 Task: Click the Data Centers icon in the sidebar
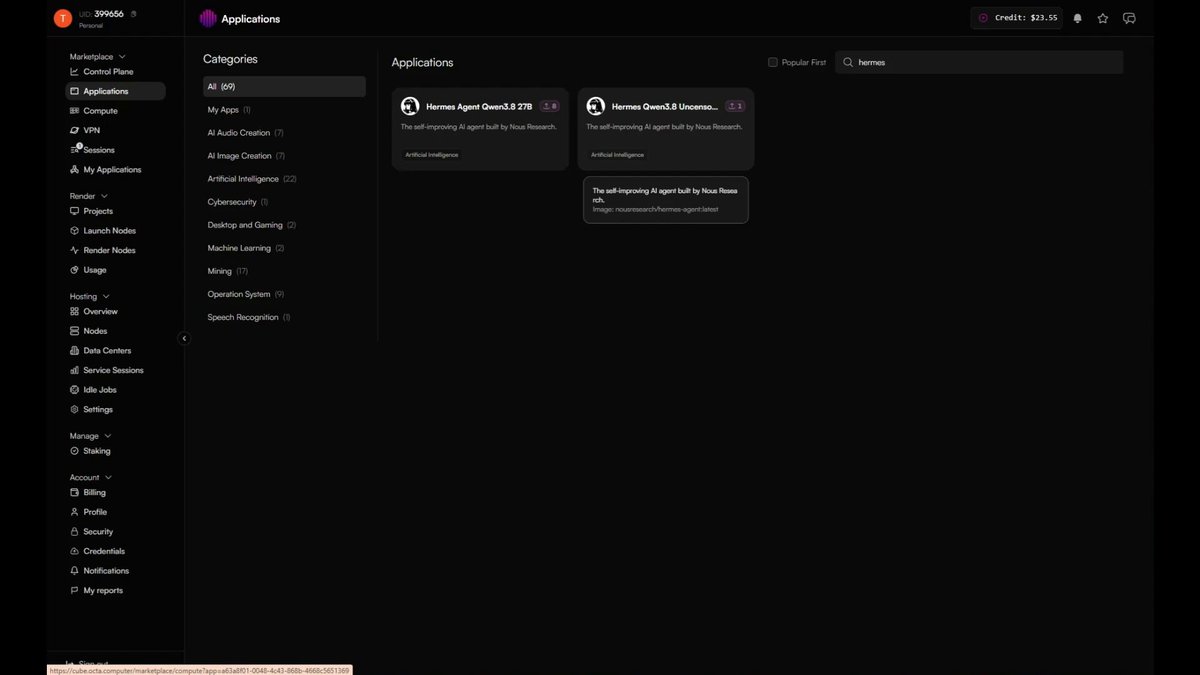coord(75,351)
